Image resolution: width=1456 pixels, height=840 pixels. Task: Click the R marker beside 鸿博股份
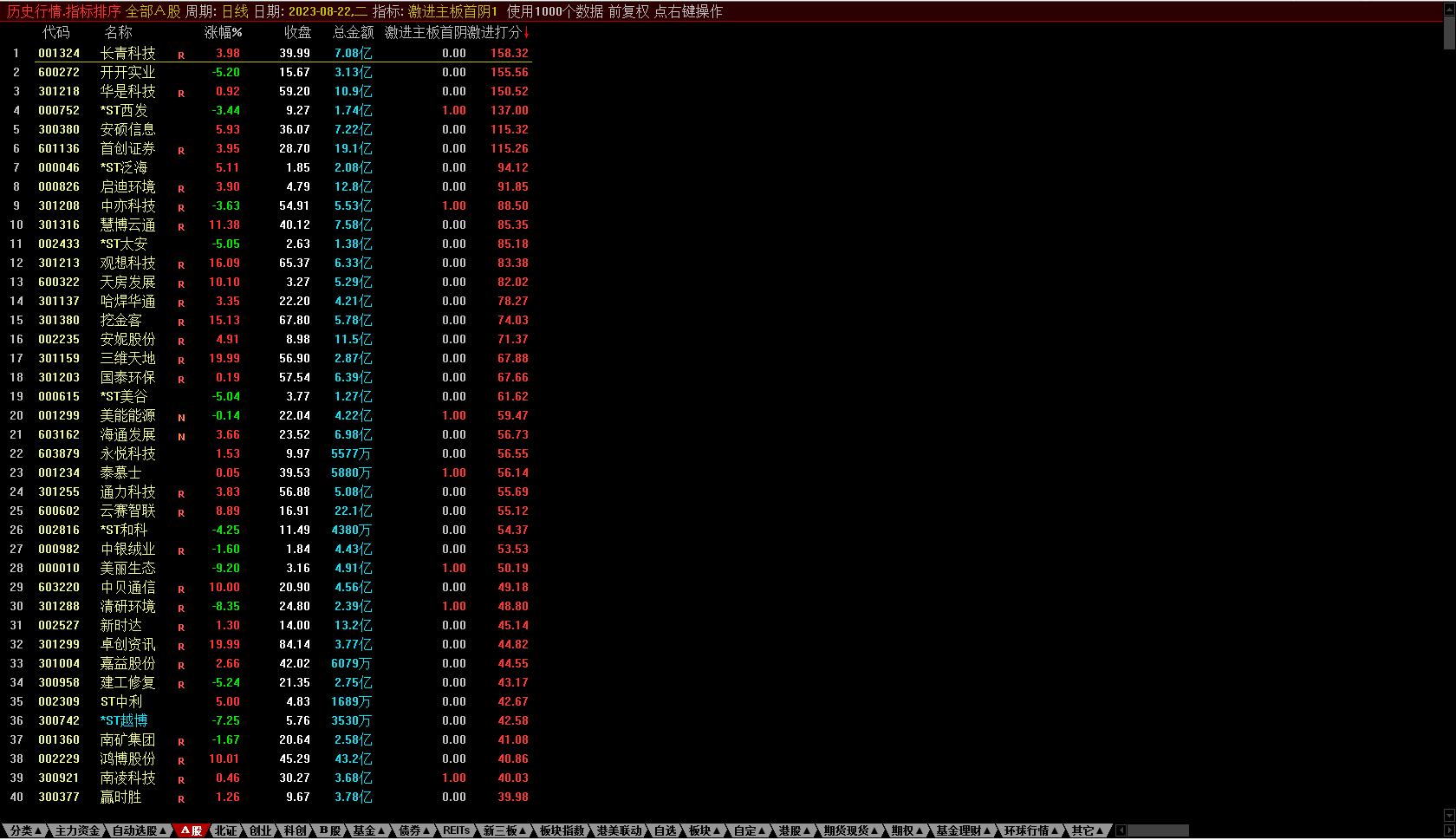point(181,760)
